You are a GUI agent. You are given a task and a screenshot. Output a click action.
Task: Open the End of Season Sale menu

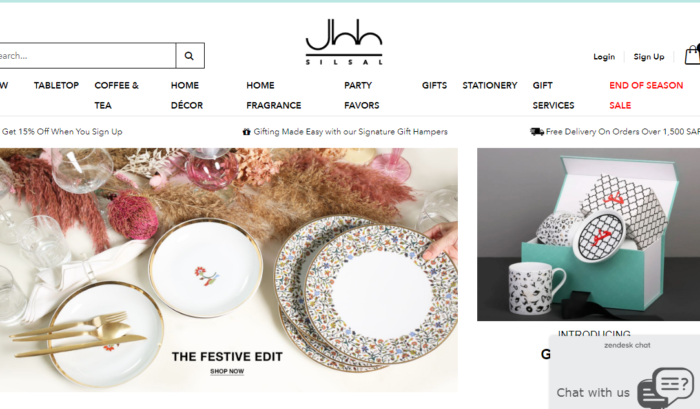tap(646, 95)
